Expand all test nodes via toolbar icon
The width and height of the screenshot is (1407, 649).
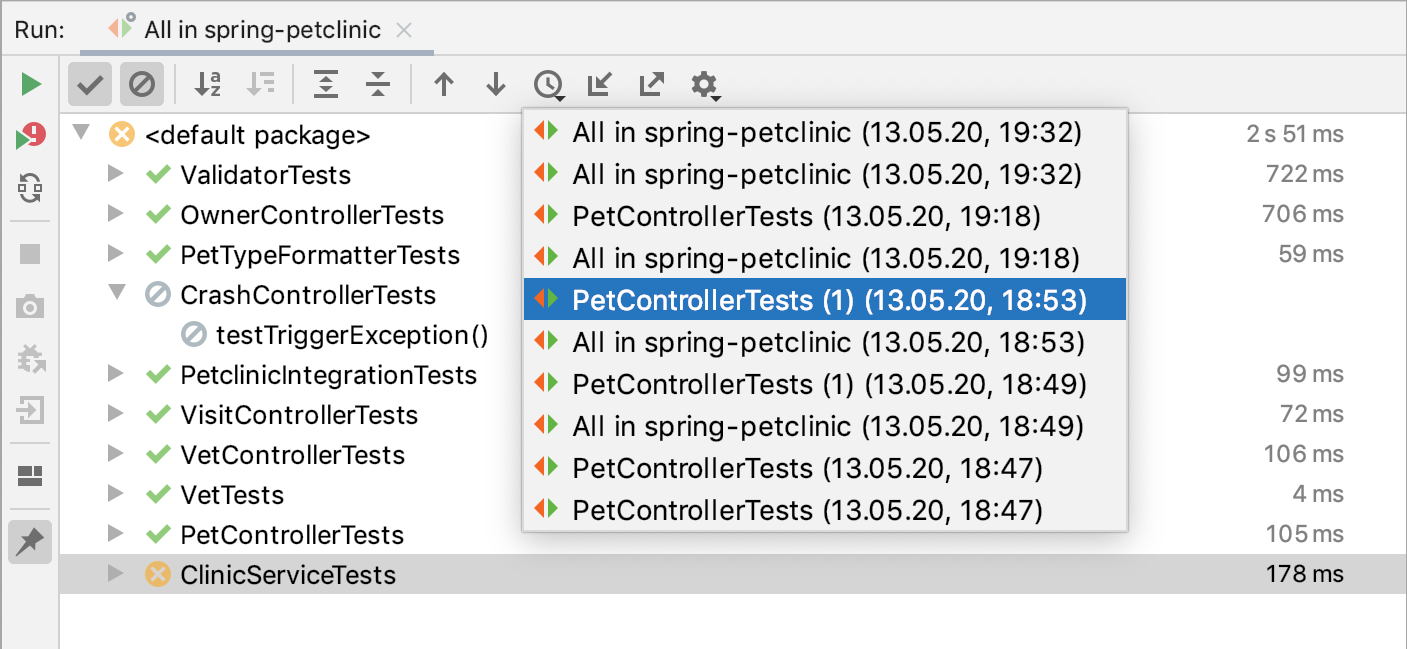click(325, 85)
